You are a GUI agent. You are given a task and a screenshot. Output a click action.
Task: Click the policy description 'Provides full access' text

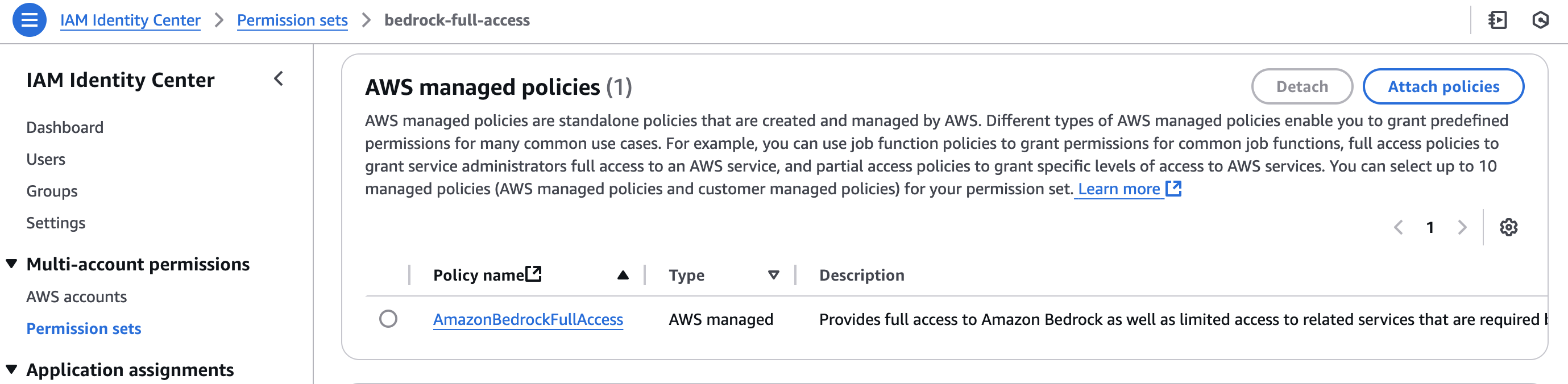(1182, 319)
